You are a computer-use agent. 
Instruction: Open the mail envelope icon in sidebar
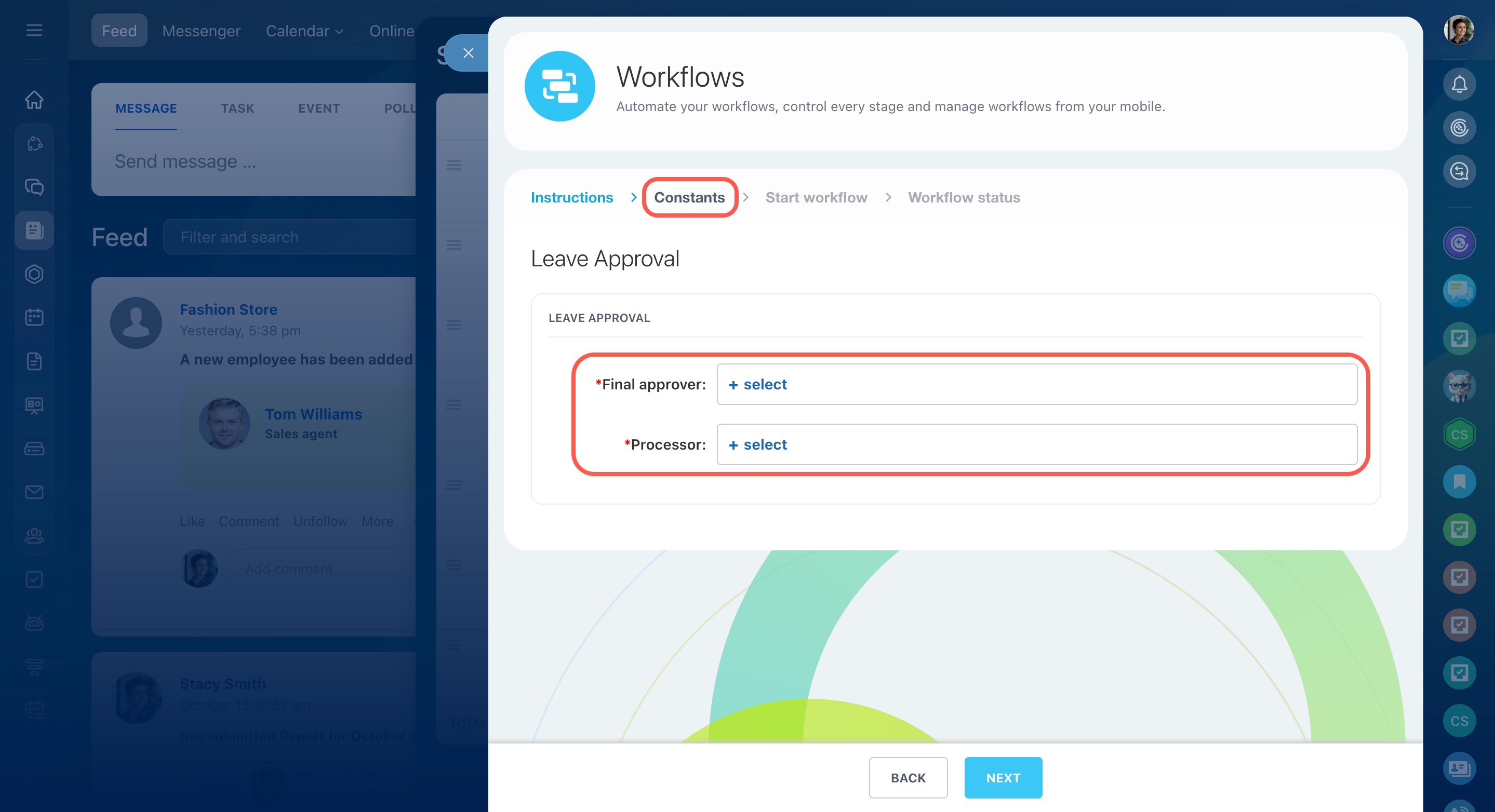tap(34, 492)
